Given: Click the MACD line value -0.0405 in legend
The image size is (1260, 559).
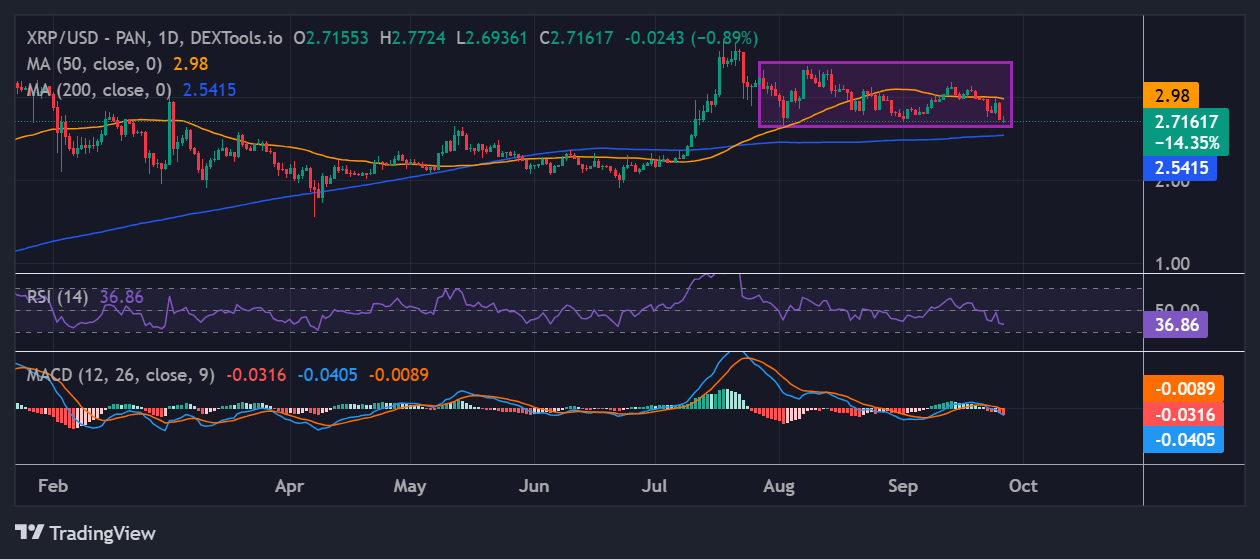Looking at the screenshot, I should tap(327, 375).
